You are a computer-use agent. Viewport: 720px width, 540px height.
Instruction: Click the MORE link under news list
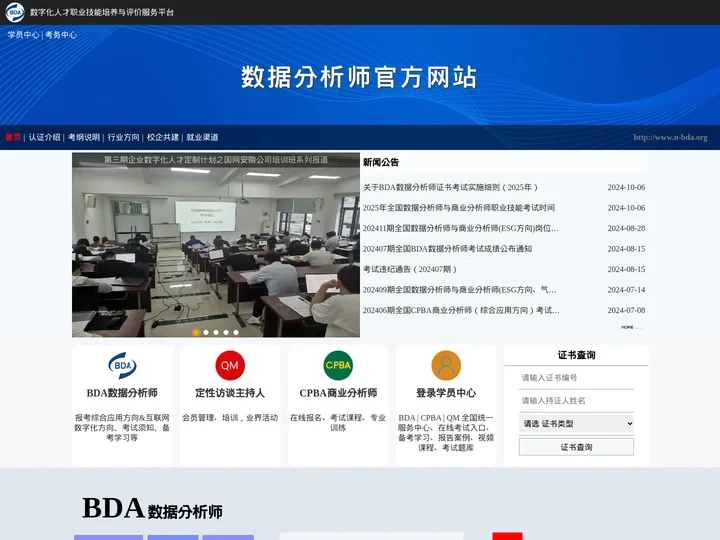click(x=631, y=327)
